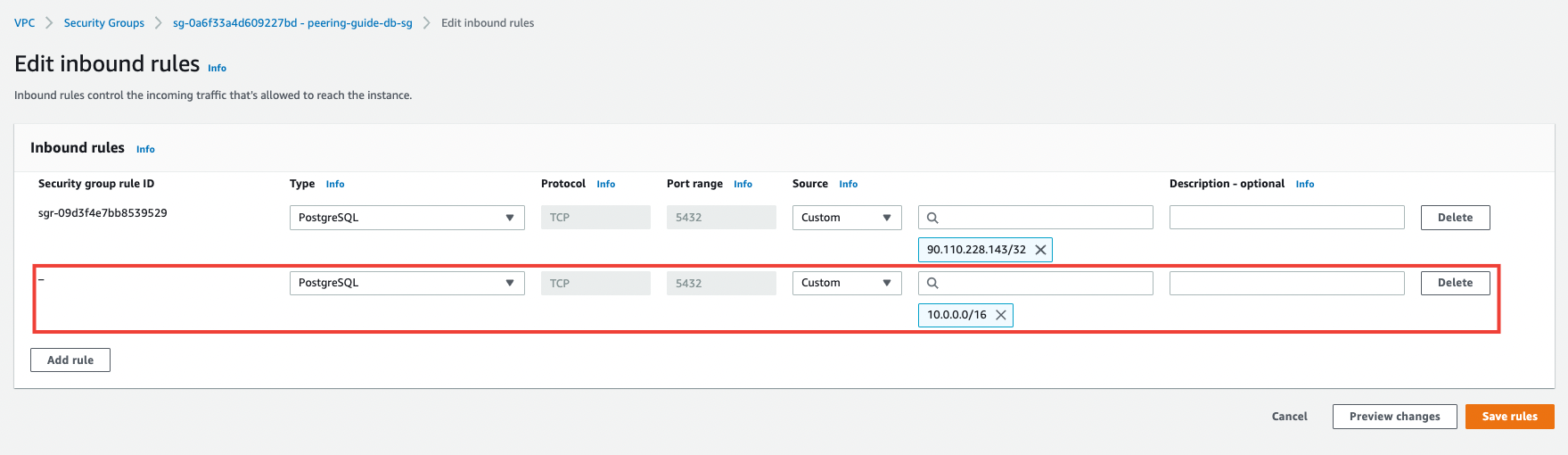
Task: Open the Custom source dropdown in the new rule row
Action: tap(847, 283)
